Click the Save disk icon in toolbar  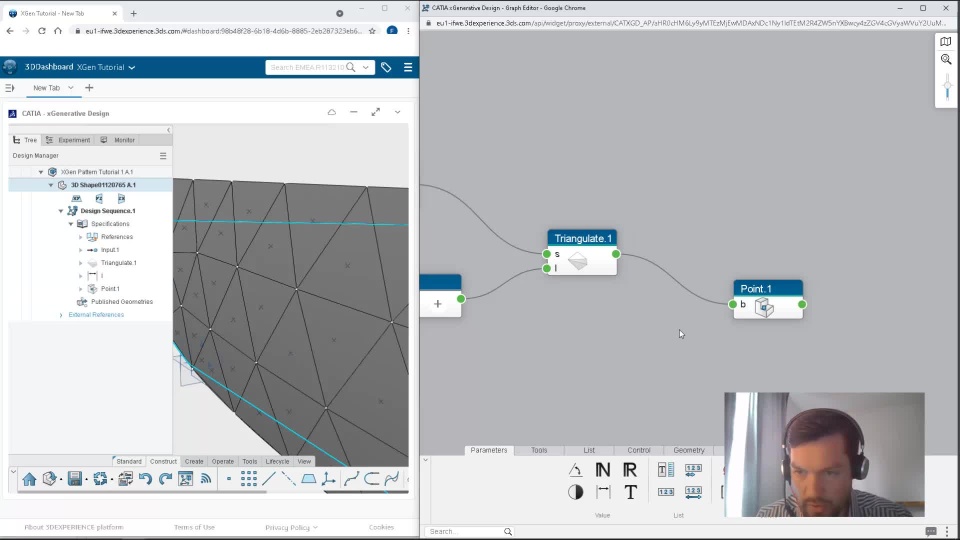75,479
